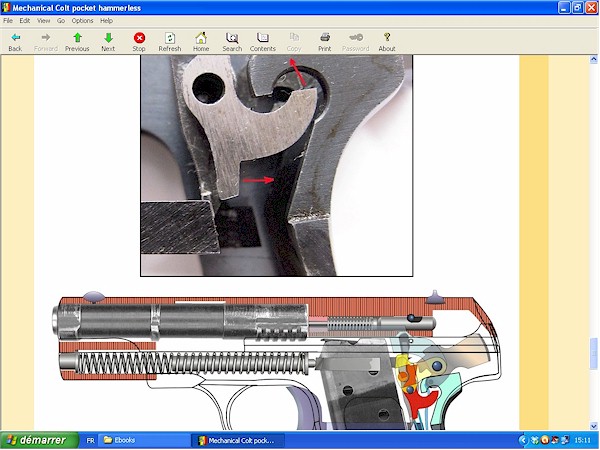Image resolution: width=600 pixels, height=450 pixels.
Task: Open the Go menu
Action: point(61,21)
